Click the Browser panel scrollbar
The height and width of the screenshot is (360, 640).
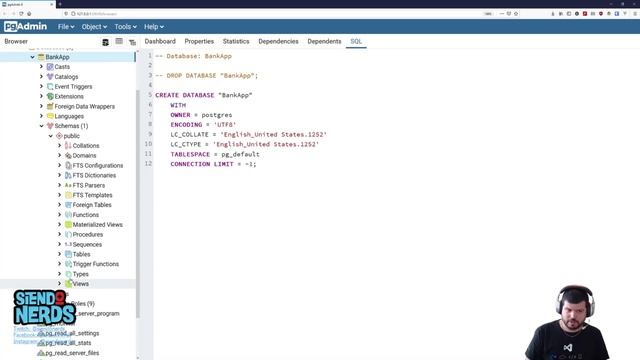point(138,203)
